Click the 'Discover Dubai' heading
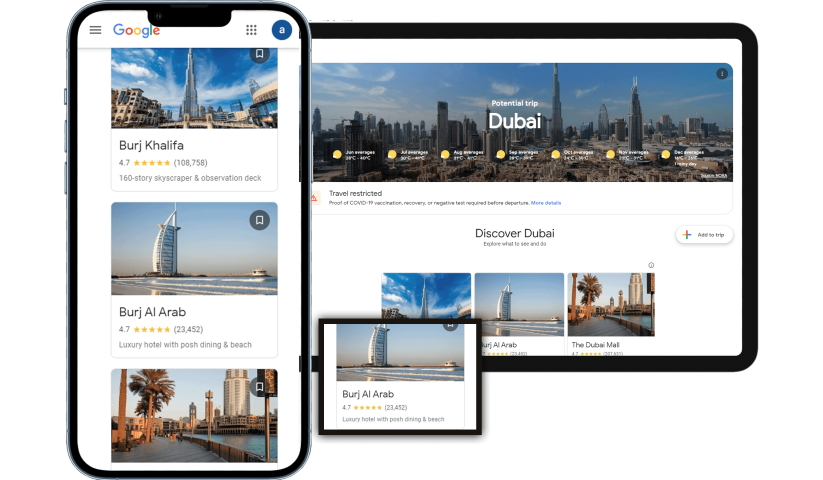This screenshot has width=823, height=480. pos(514,233)
